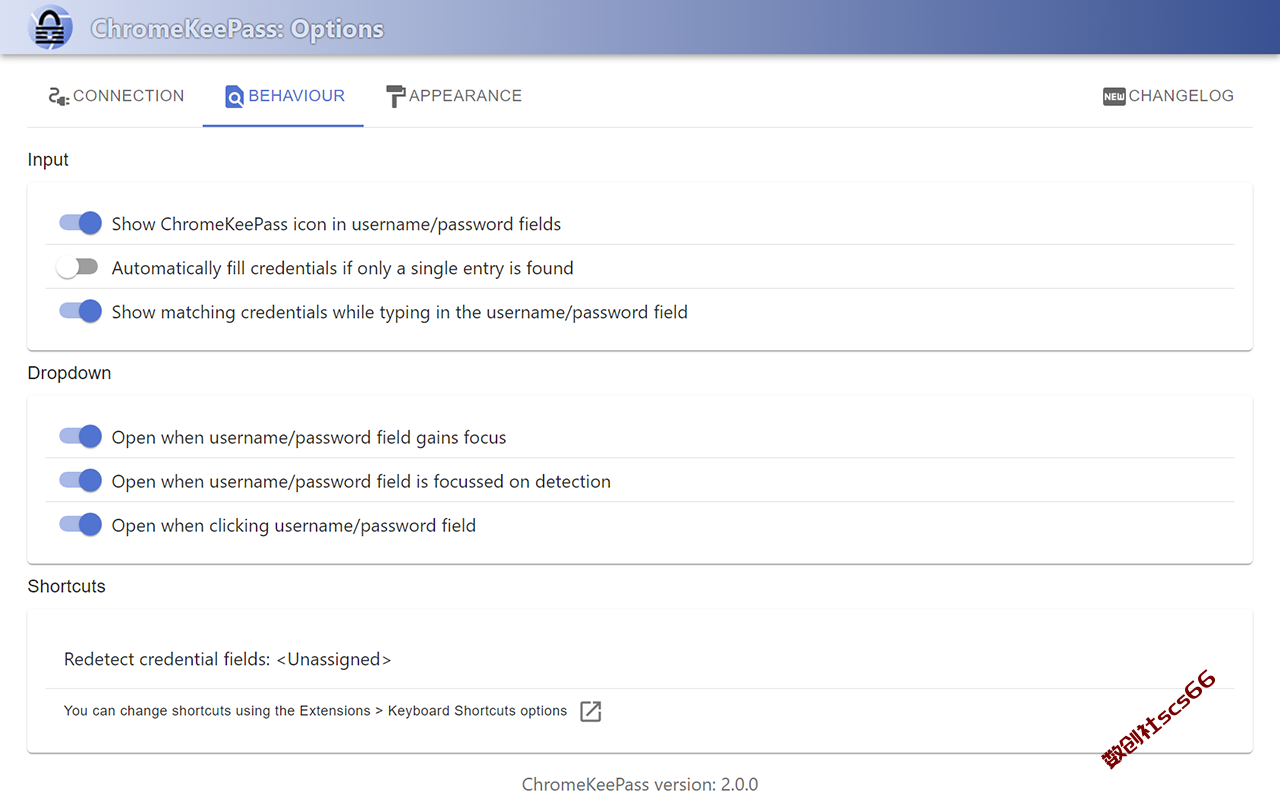
Task: Toggle open when field is focussed on detection
Action: click(80, 480)
